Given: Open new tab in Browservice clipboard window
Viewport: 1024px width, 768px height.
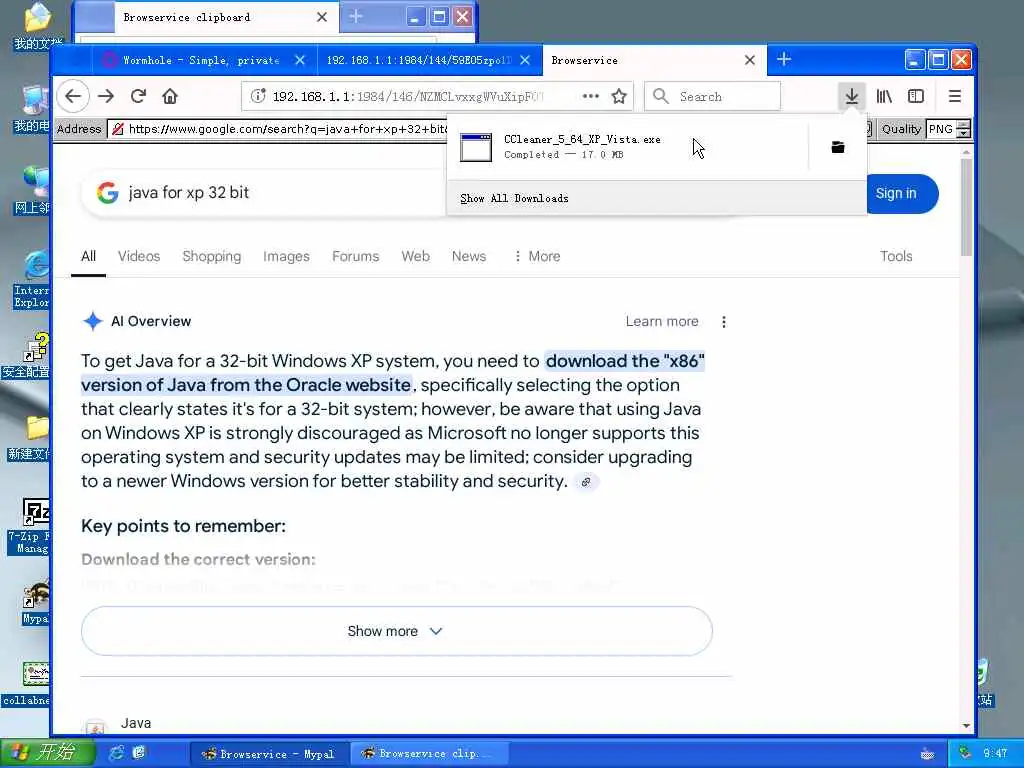Looking at the screenshot, I should [x=356, y=16].
